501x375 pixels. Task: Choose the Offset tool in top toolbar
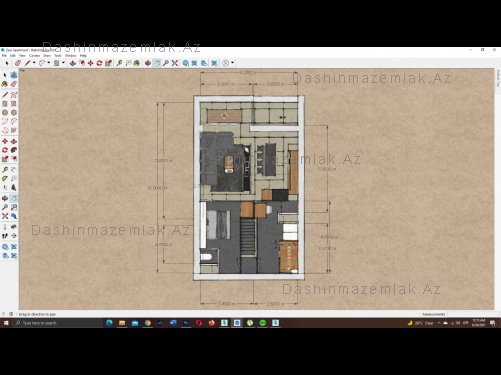click(82, 63)
